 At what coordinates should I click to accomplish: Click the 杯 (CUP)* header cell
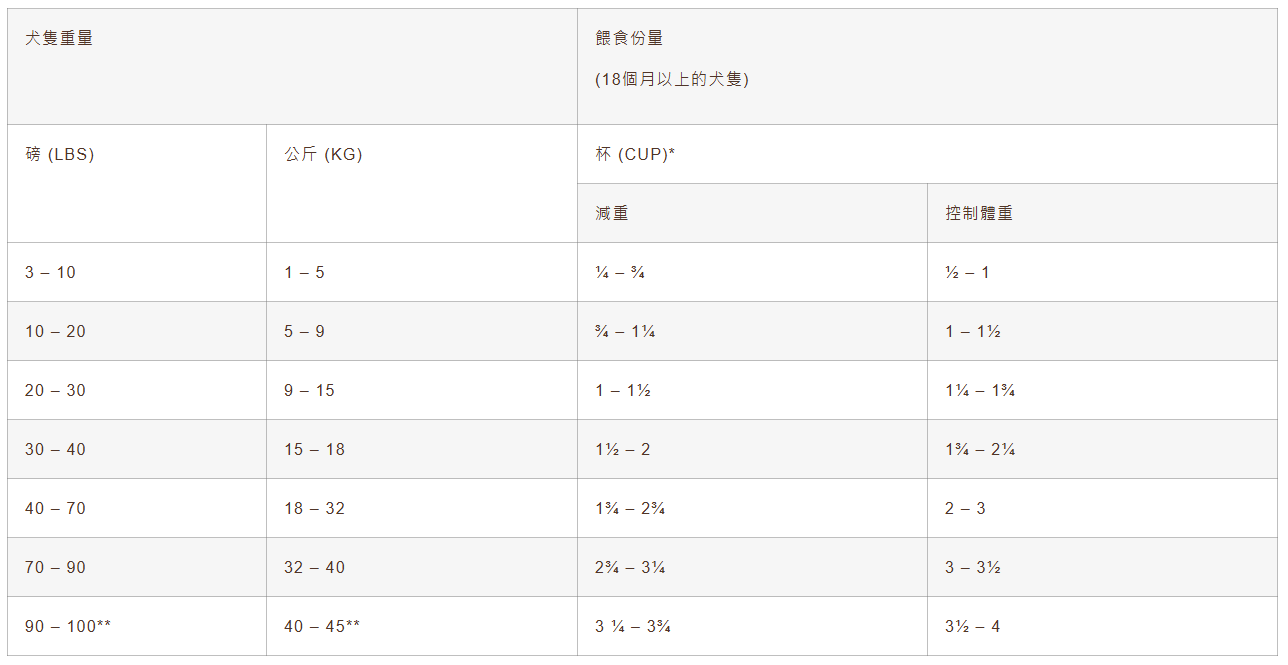point(635,155)
